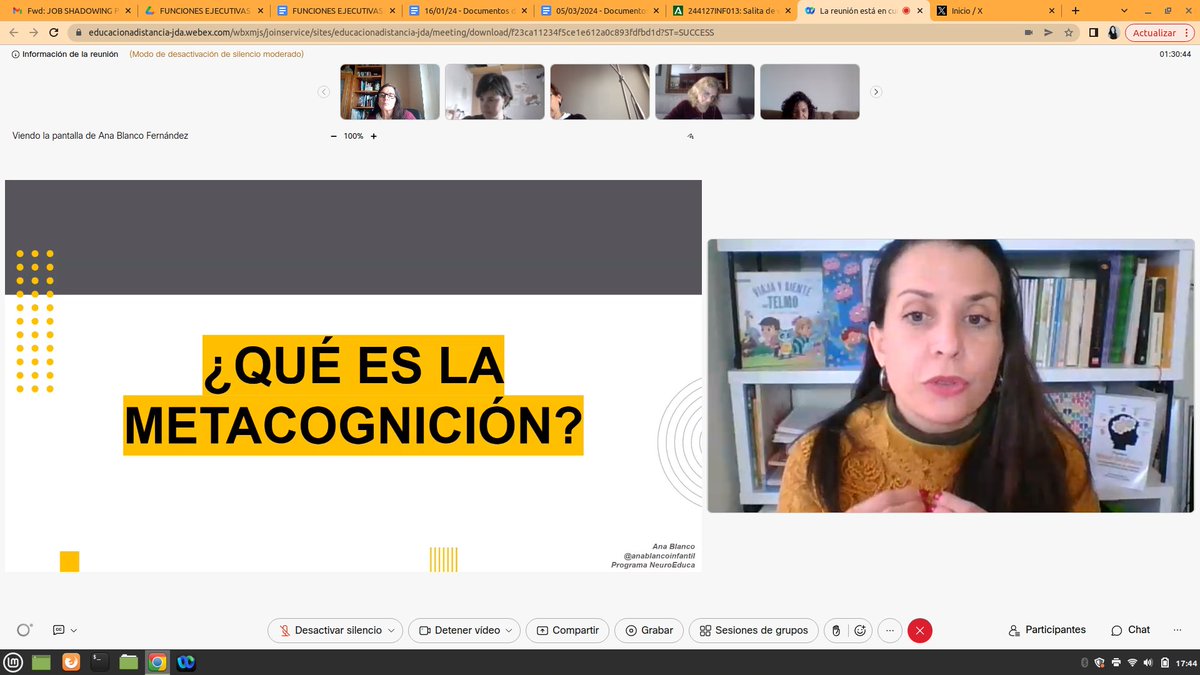Click the Compartir share button

click(x=567, y=631)
